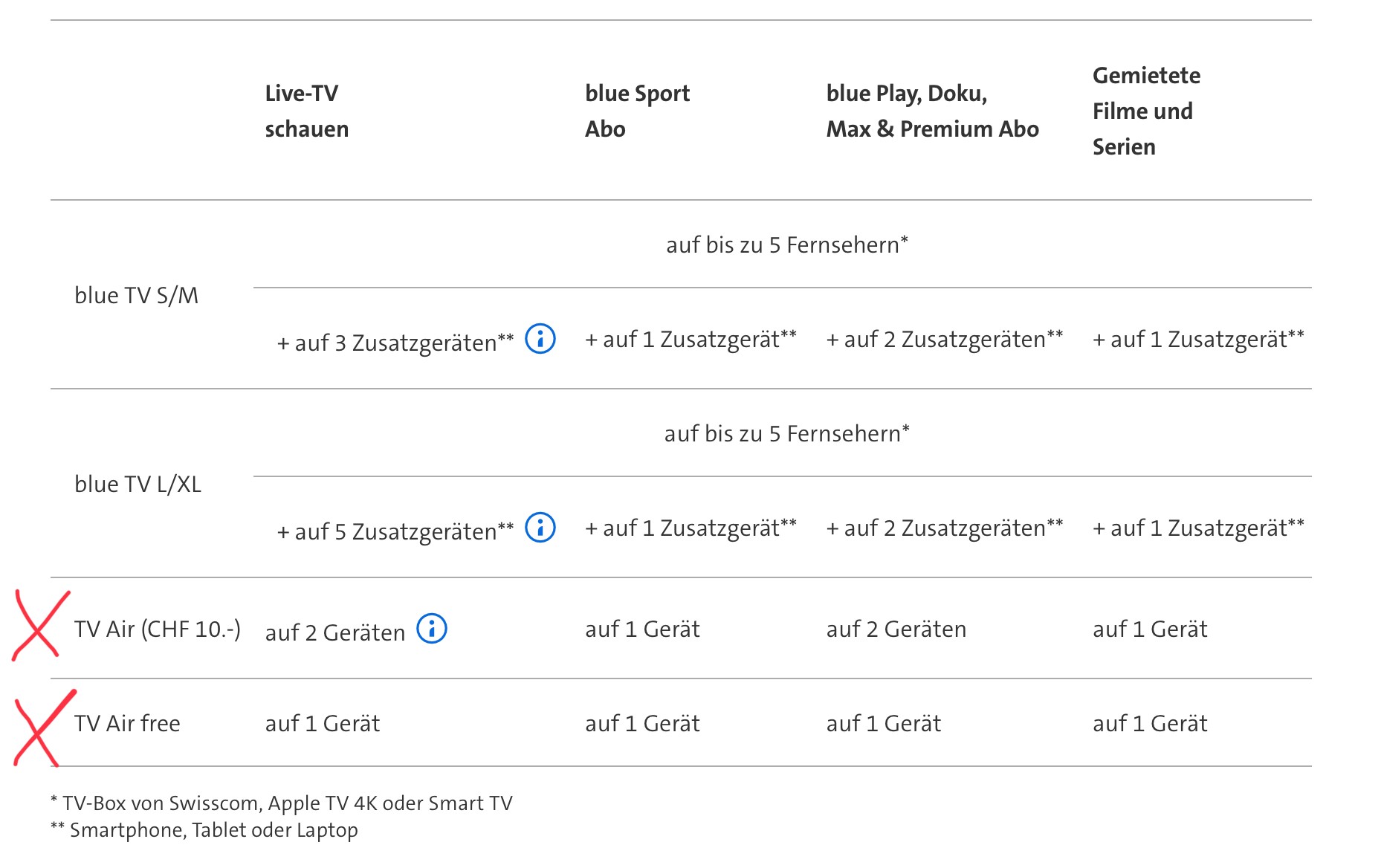1384x868 pixels.
Task: Select the 'blue TV S/M' row label
Action: pyautogui.click(x=136, y=295)
